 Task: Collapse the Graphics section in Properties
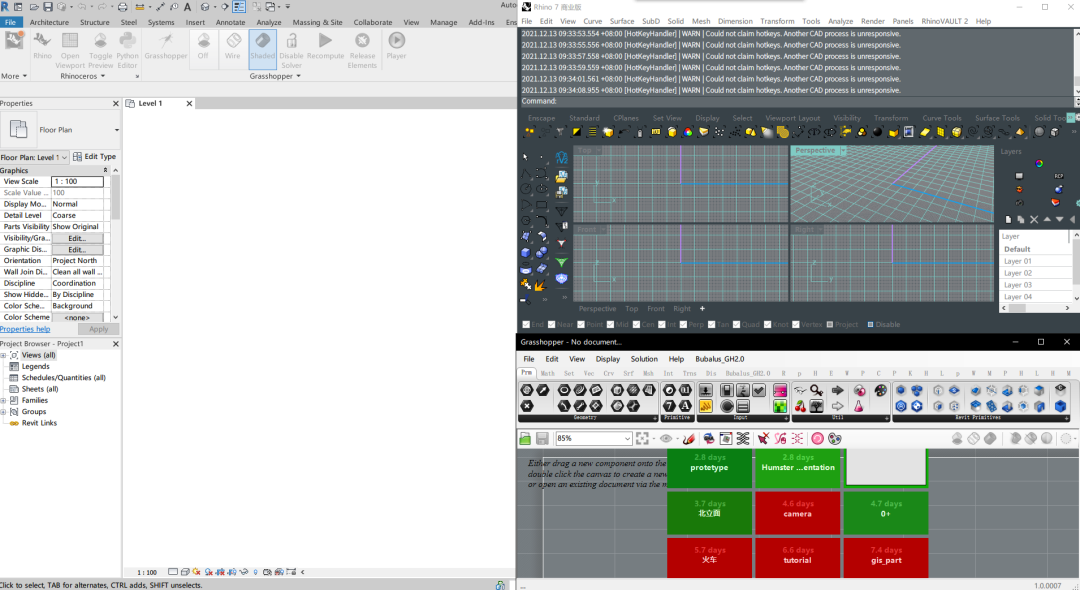[105, 170]
